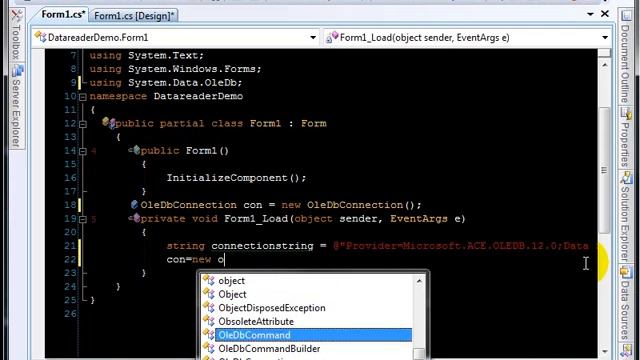Click the IntelliSense list scrollbar thumb
Viewport: 640px width, 360px height.
point(419,353)
